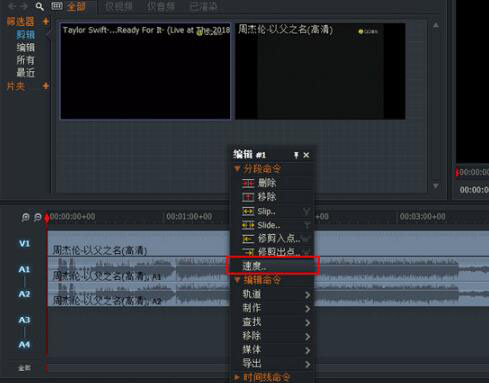Open the 速度.. option

pos(273,266)
